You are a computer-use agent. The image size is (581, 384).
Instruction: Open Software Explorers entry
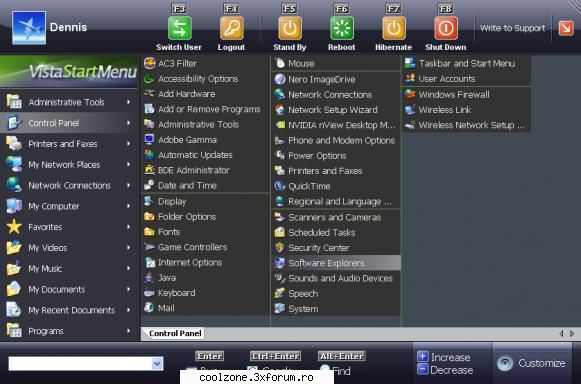coord(336,263)
